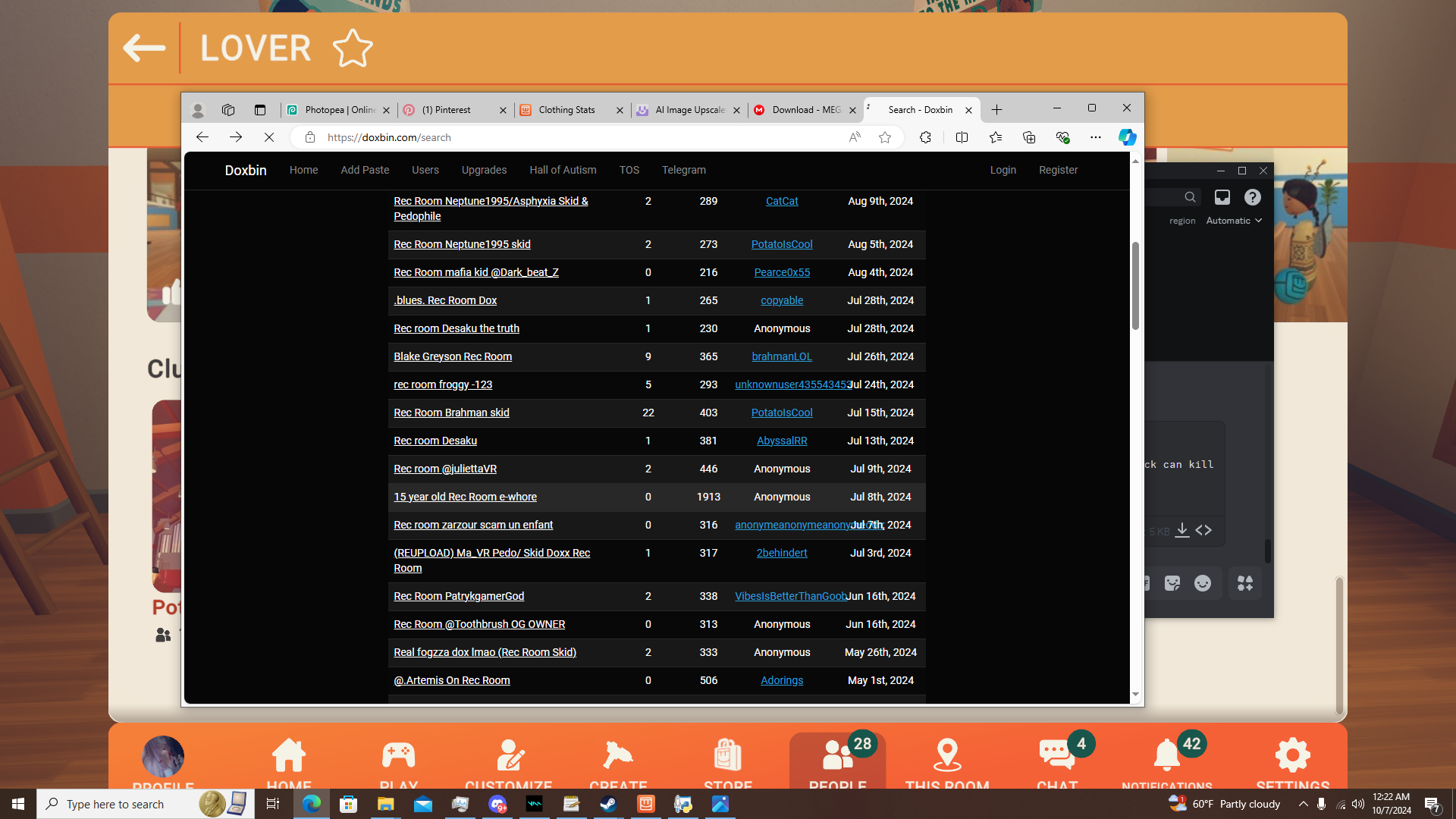Open the Upgrades menu item on Doxbin

484,170
